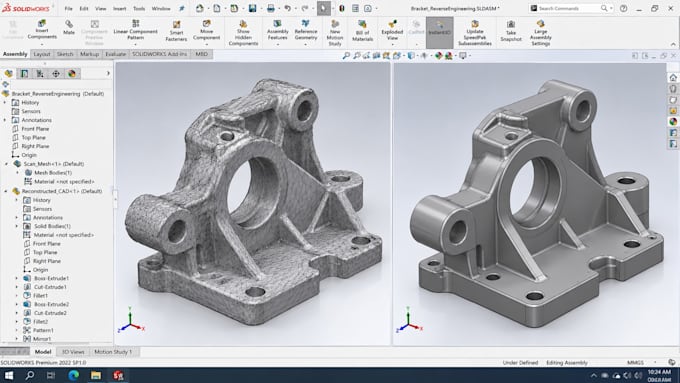Screen dimensions: 680x383
Task: Expand the Boss-Extrude1 feature
Action: (17, 278)
